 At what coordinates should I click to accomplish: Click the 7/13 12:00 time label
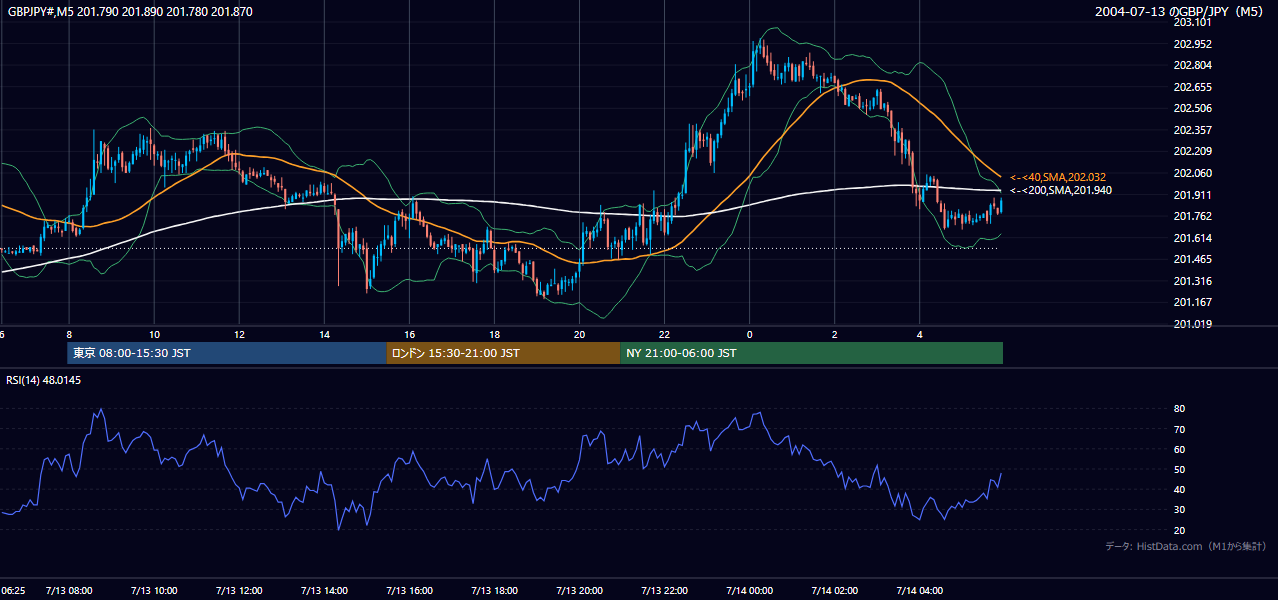click(x=239, y=590)
